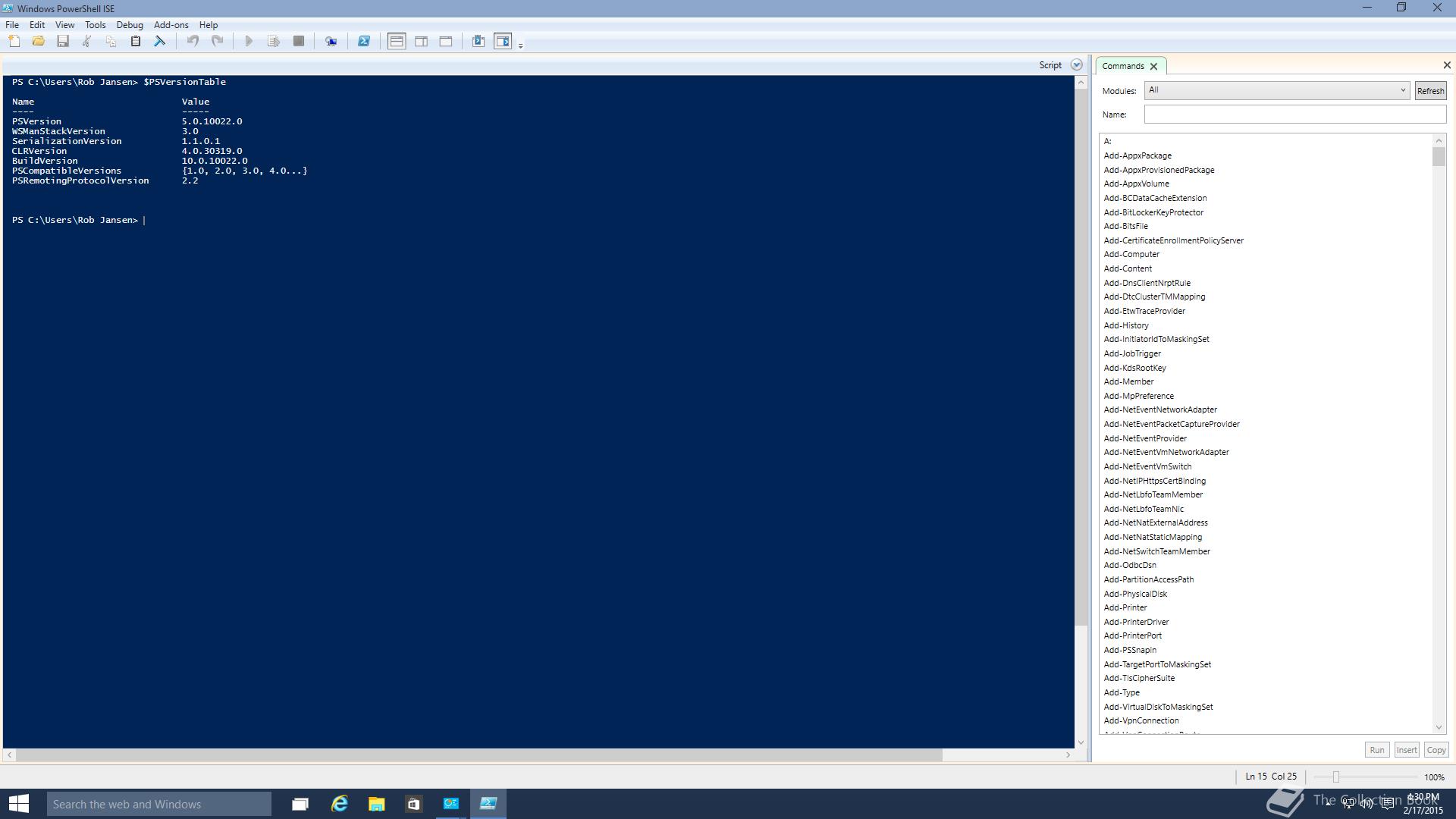This screenshot has width=1456, height=819.
Task: Run script with green play icon
Action: 249,42
